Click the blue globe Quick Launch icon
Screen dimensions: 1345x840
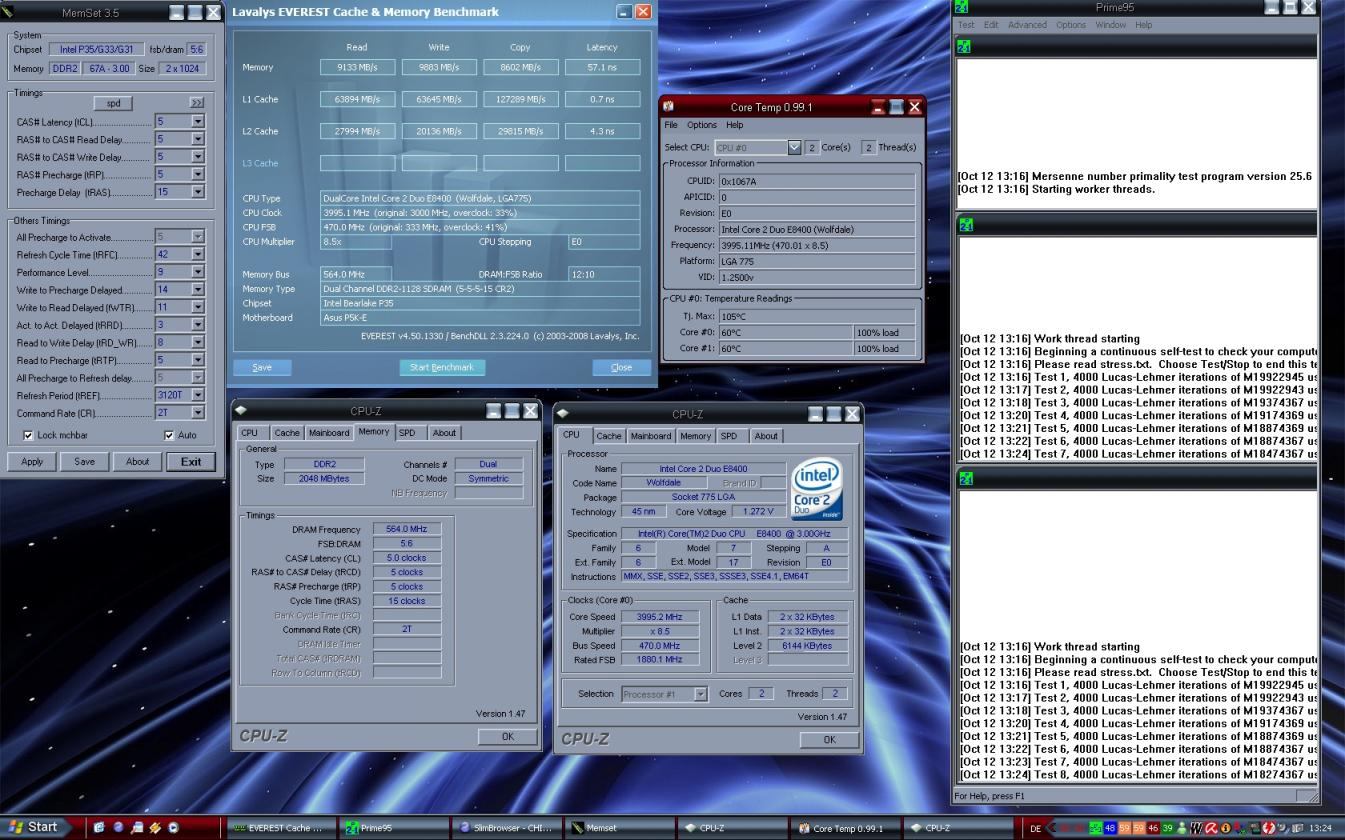(118, 827)
